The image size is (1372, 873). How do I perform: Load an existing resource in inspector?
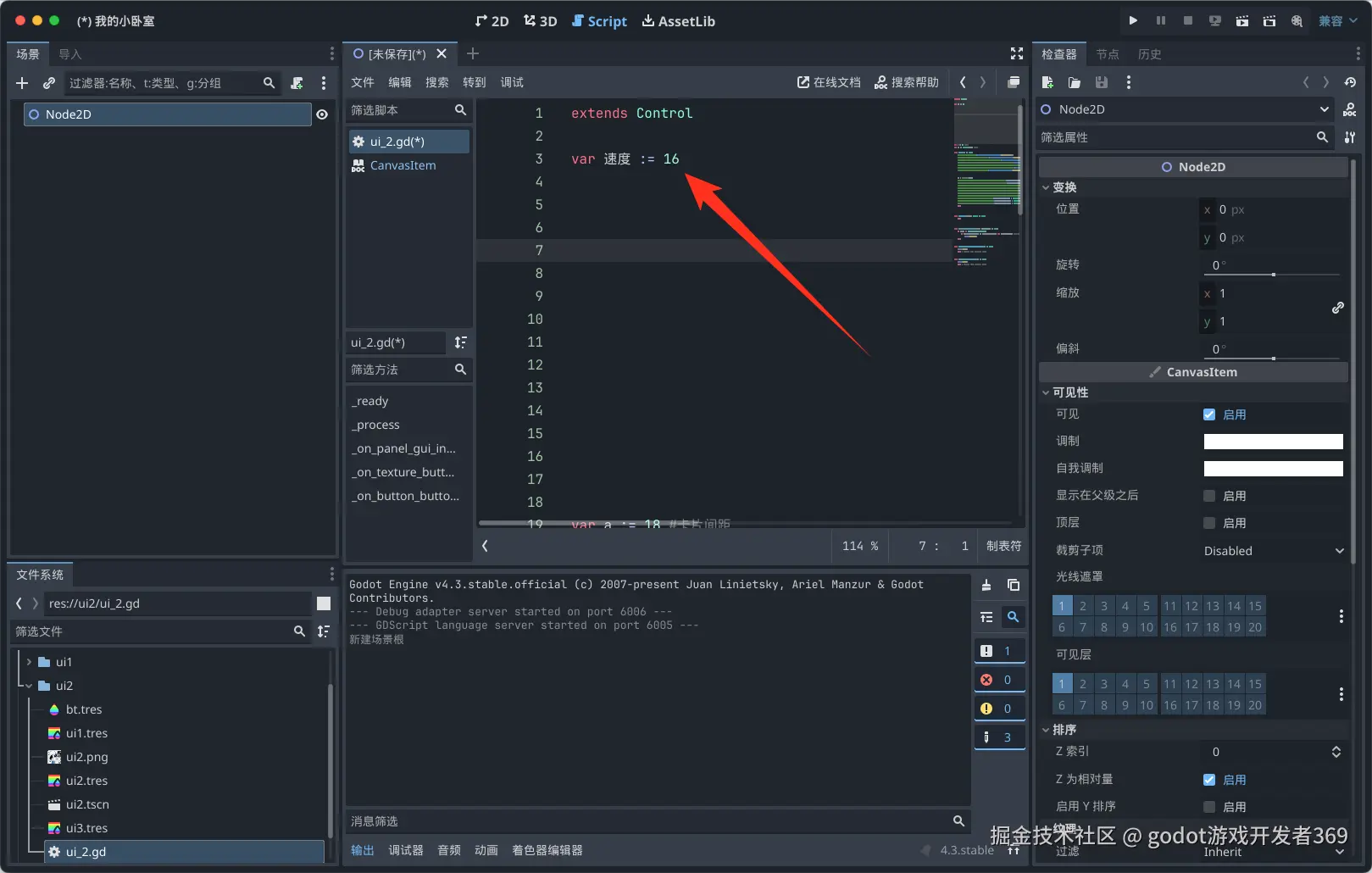coord(1075,82)
